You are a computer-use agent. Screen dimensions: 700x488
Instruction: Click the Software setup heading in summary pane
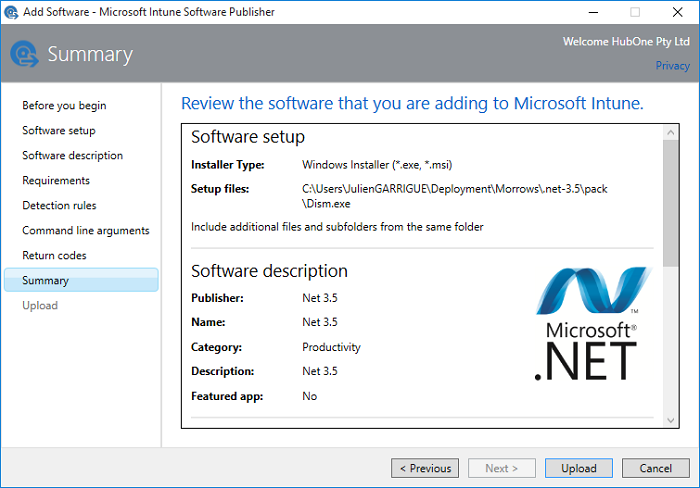tap(248, 137)
